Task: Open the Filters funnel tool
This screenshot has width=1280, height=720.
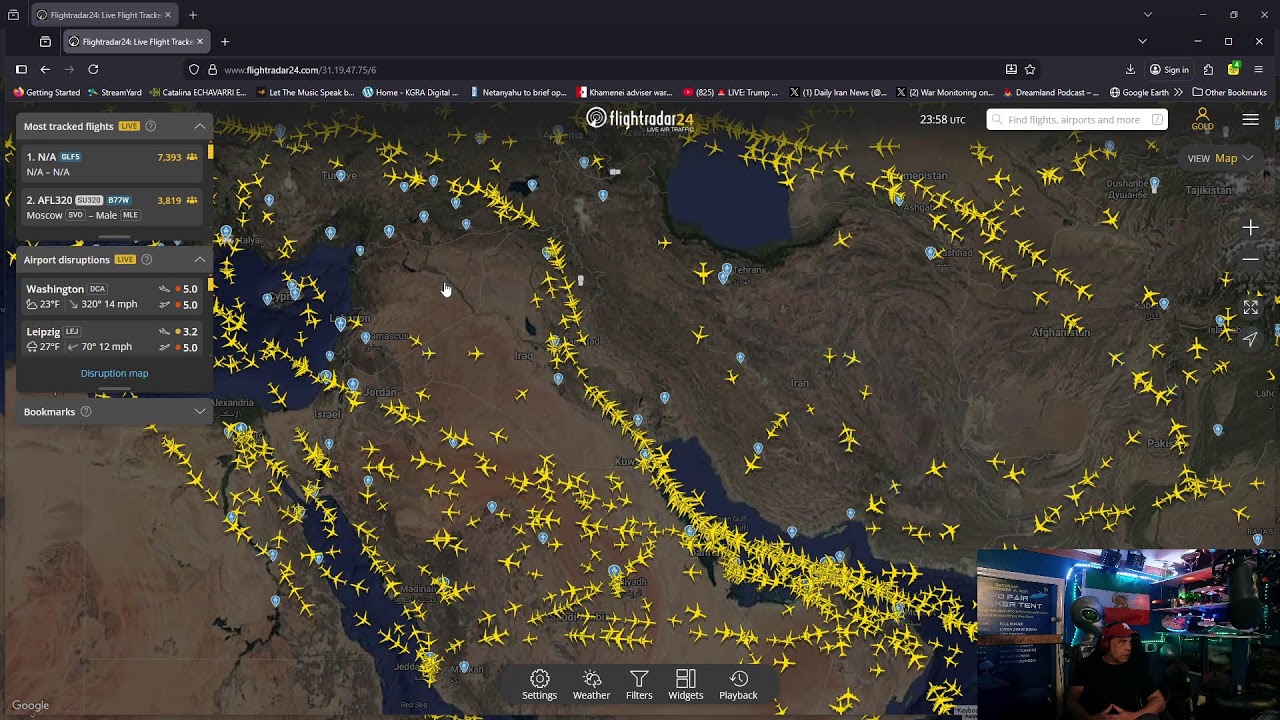Action: point(639,685)
